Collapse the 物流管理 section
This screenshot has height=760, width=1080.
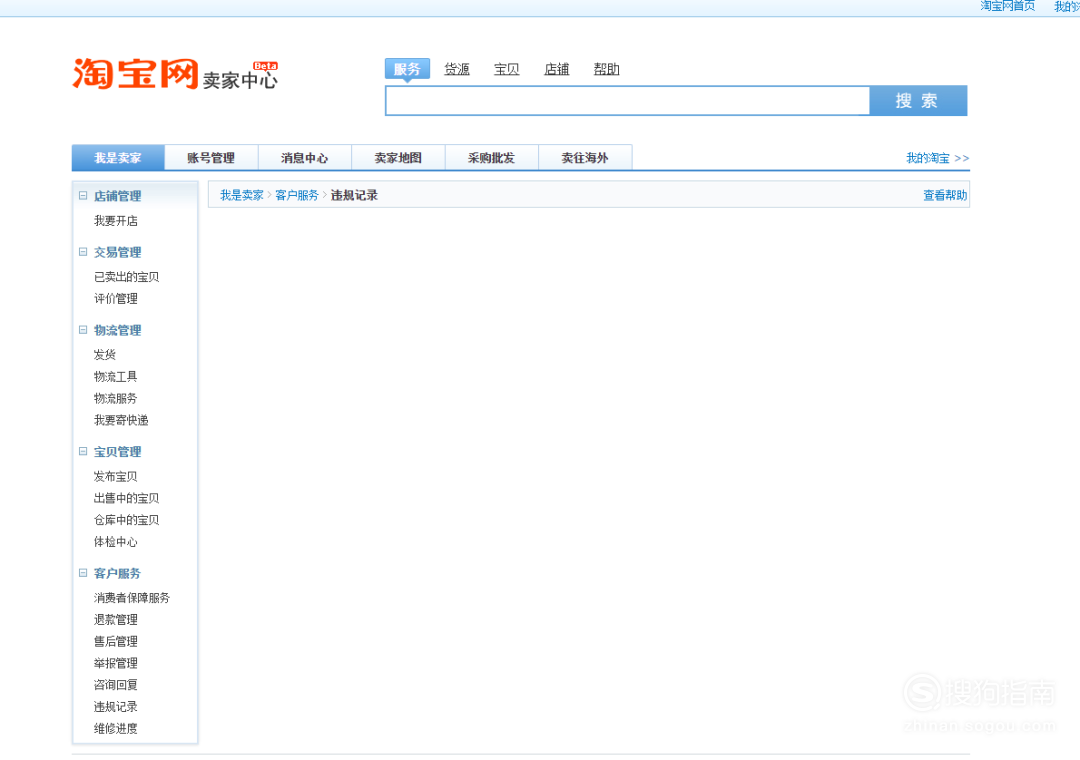click(83, 330)
